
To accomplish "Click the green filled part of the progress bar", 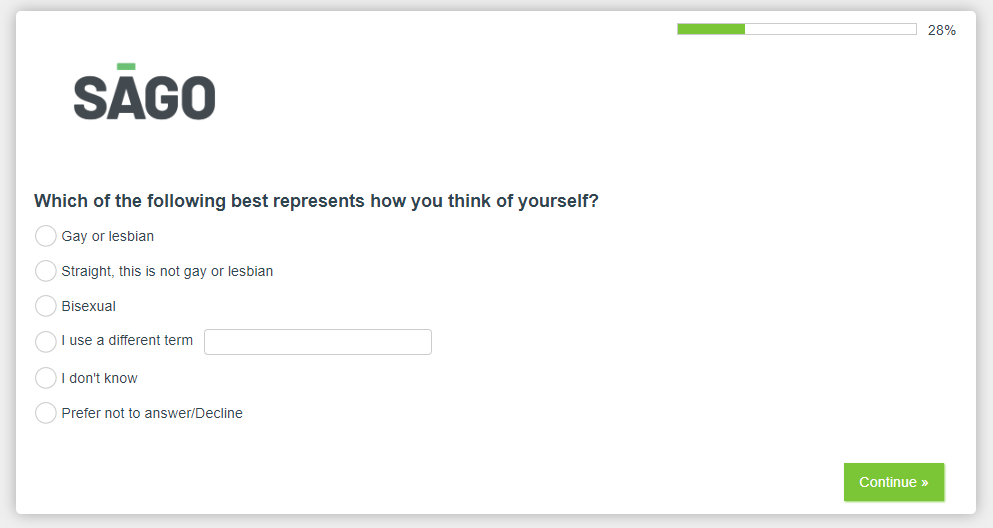I will (711, 29).
